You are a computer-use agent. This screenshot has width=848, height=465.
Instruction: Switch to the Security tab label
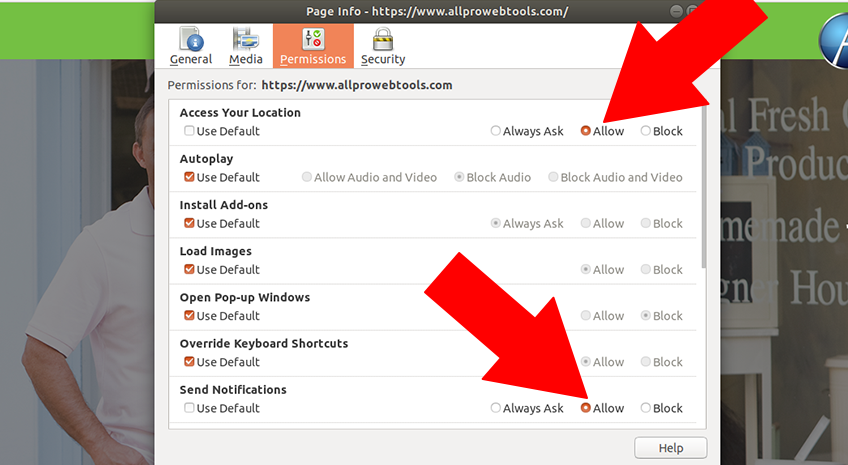383,59
